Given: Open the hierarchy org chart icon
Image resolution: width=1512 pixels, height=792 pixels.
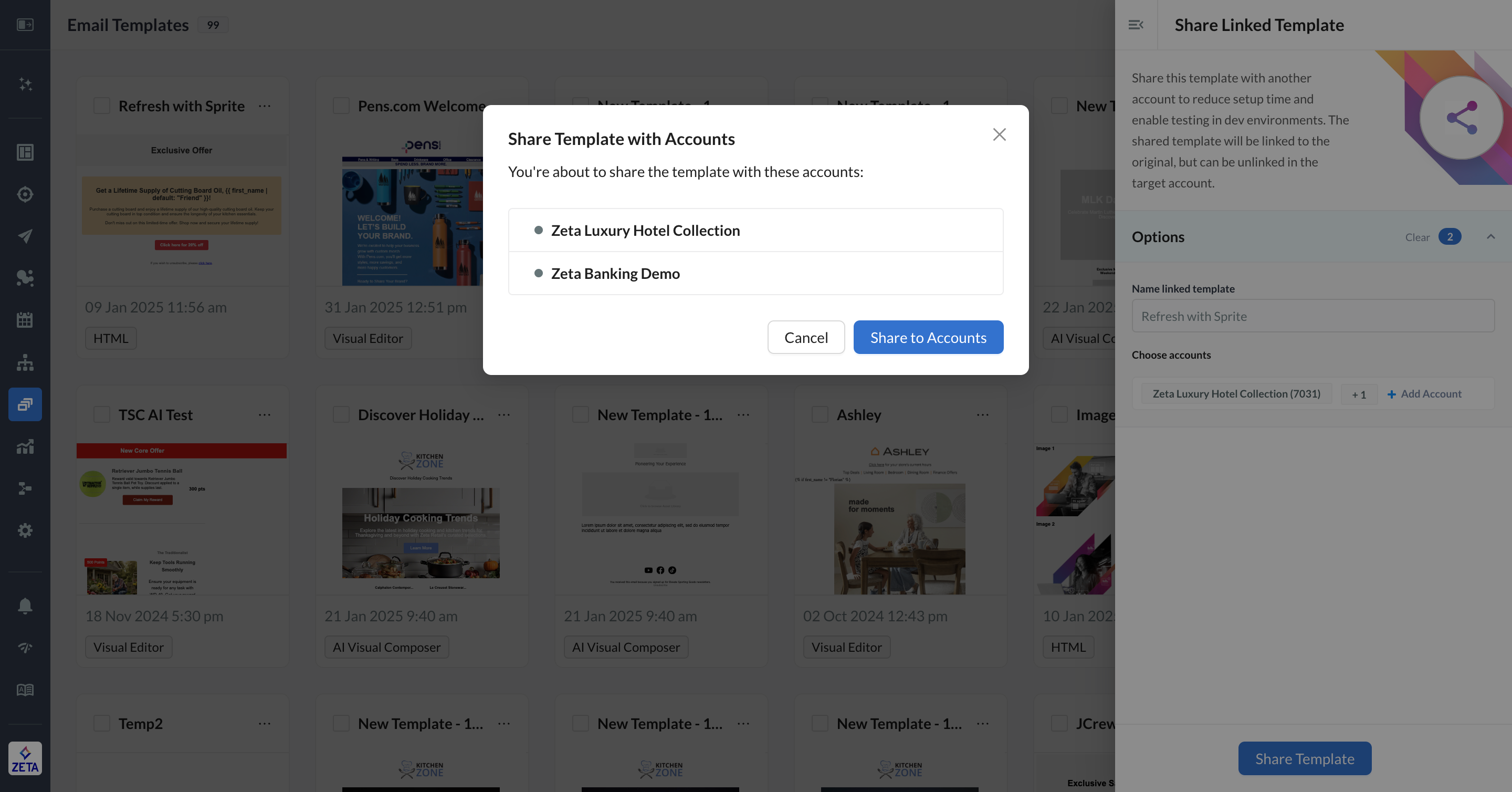Looking at the screenshot, I should pos(25,362).
